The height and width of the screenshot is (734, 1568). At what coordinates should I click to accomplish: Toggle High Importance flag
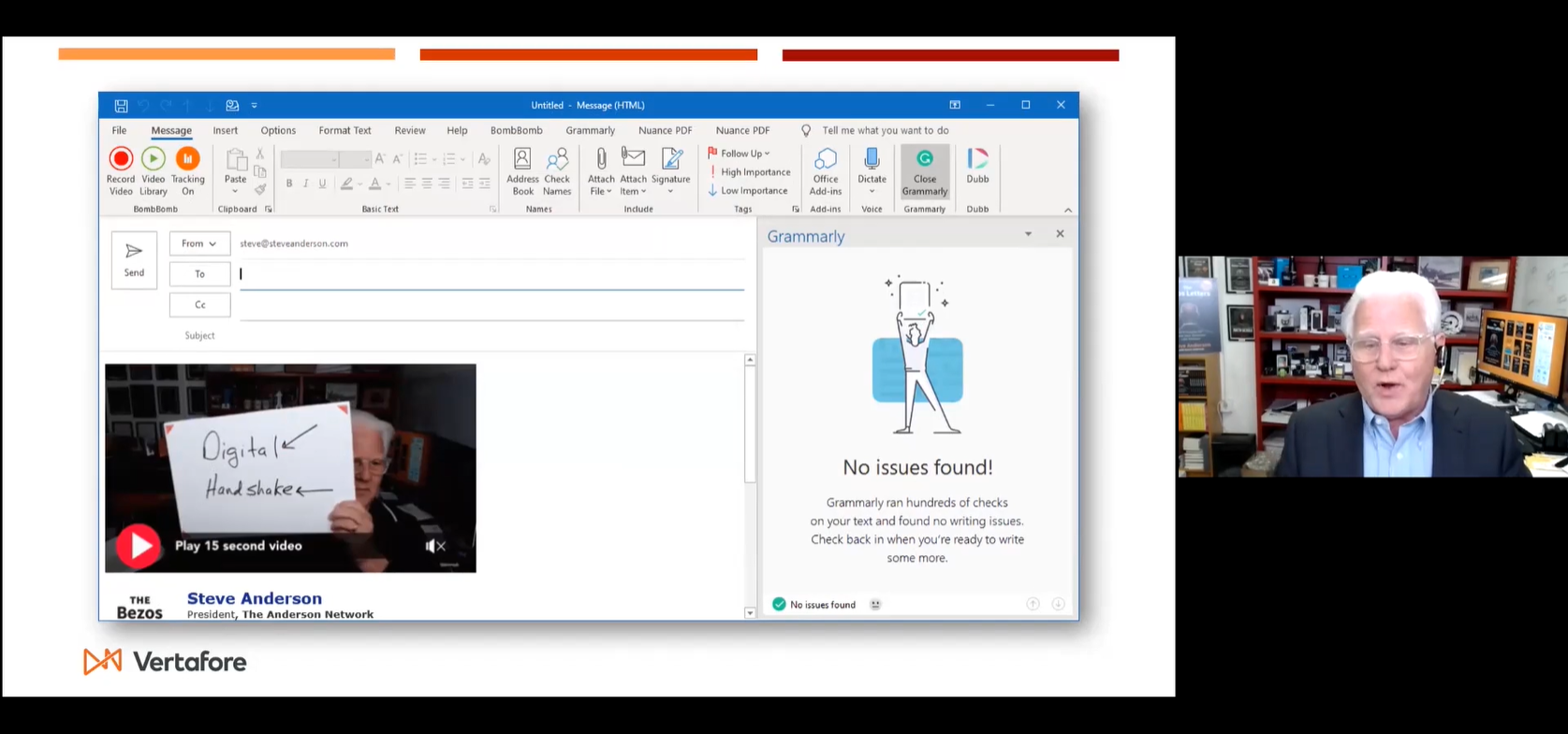(x=750, y=172)
